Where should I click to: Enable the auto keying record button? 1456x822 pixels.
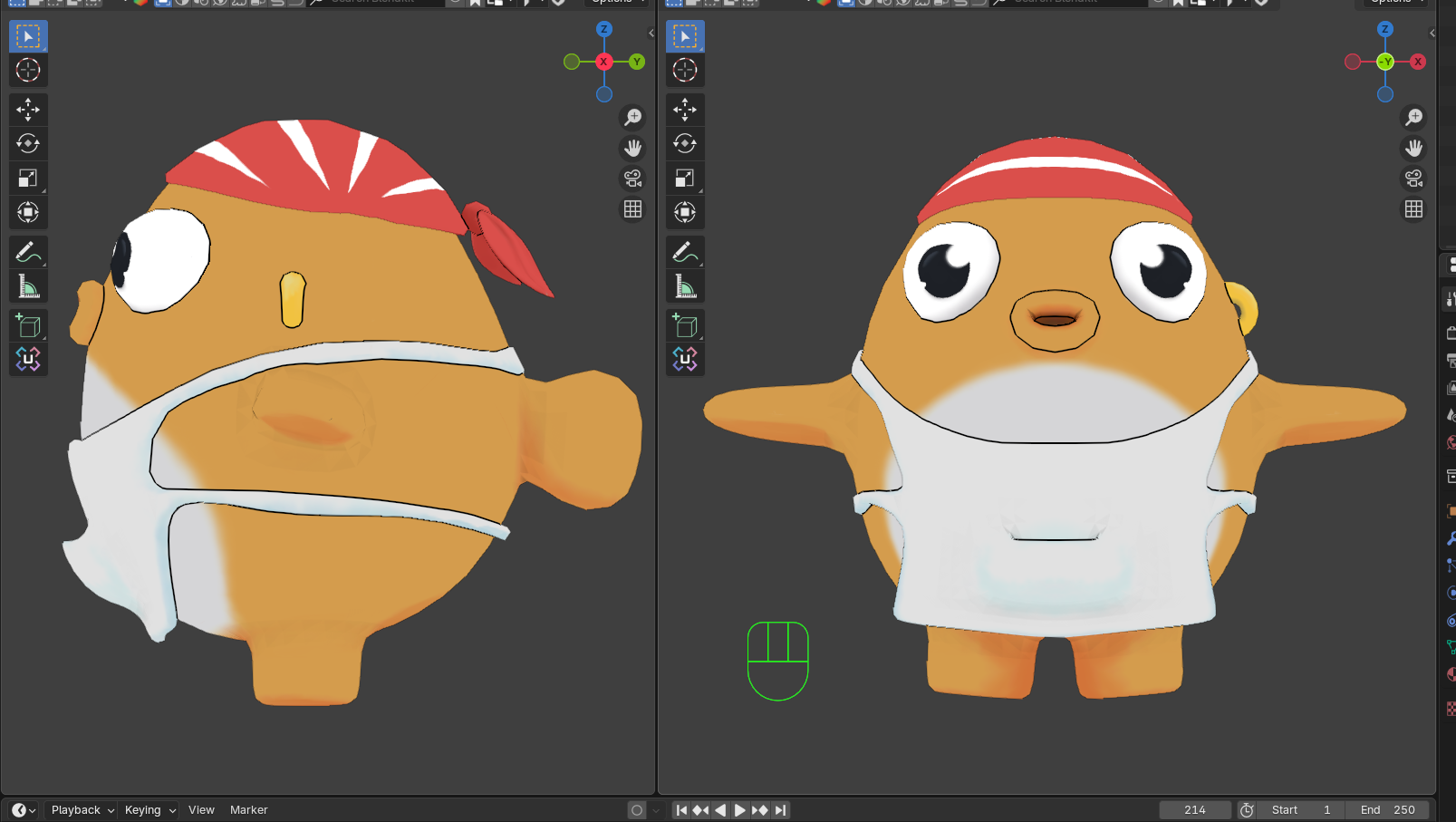(x=637, y=810)
